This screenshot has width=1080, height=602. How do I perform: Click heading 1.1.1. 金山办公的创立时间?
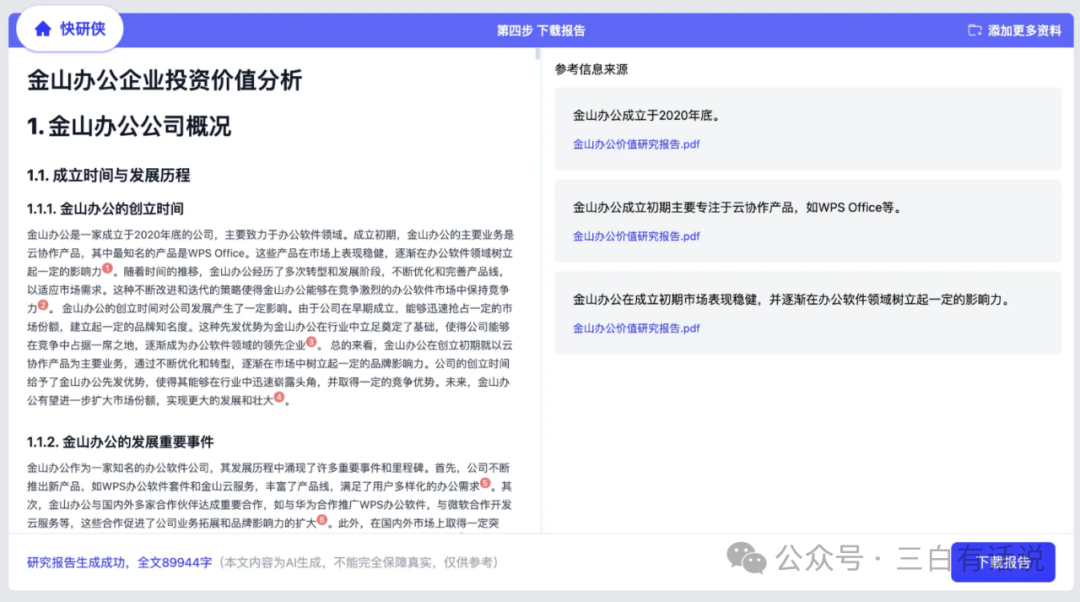click(x=105, y=208)
